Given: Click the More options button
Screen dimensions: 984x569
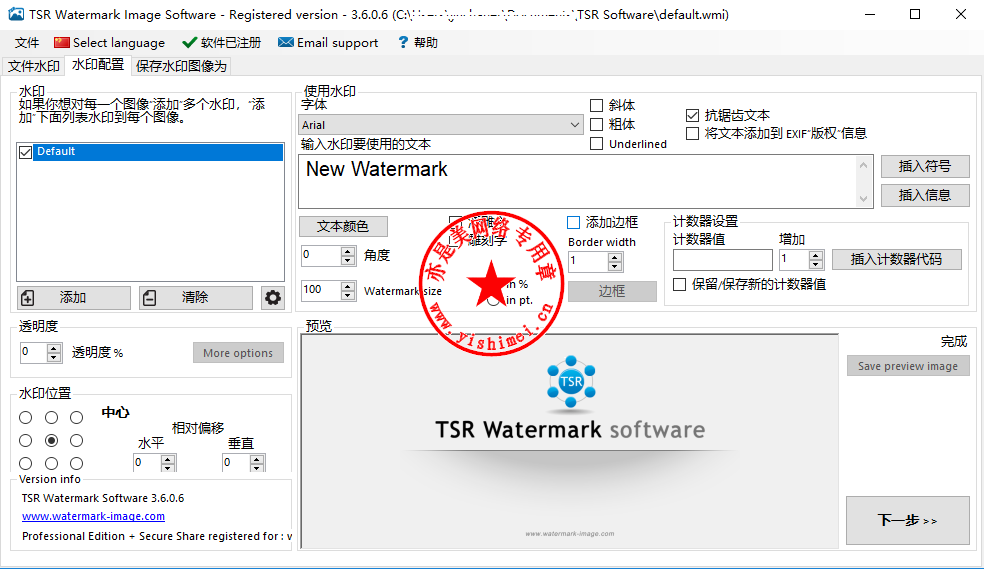Looking at the screenshot, I should coord(238,353).
